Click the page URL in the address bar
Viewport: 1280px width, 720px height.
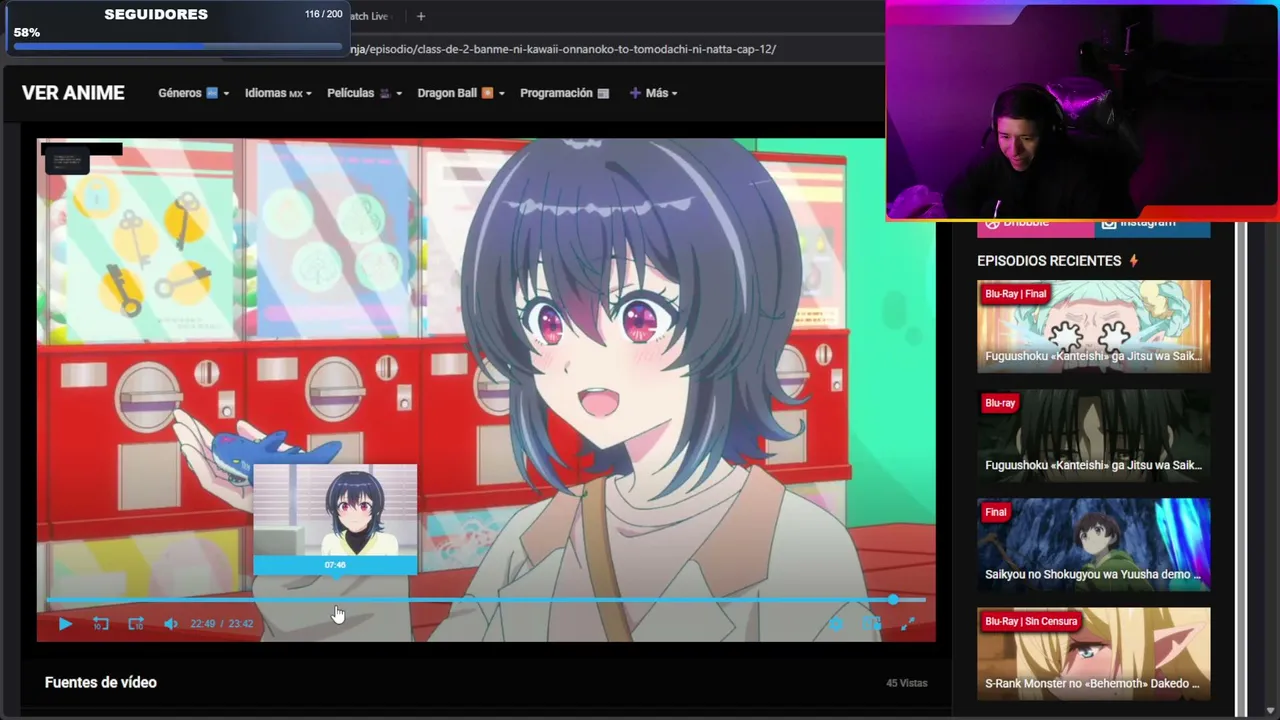click(562, 49)
